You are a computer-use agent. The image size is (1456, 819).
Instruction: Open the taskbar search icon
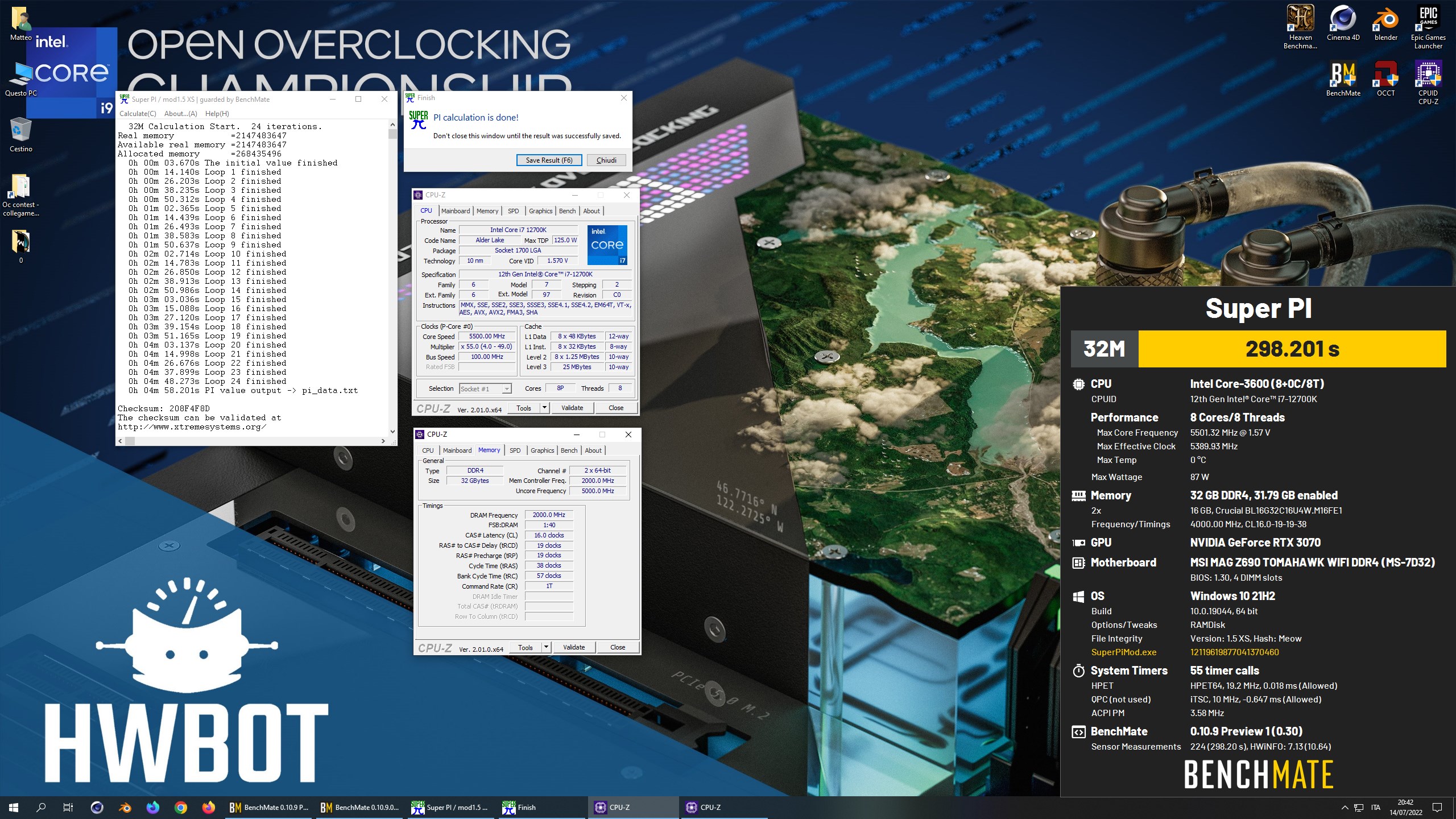click(x=41, y=807)
